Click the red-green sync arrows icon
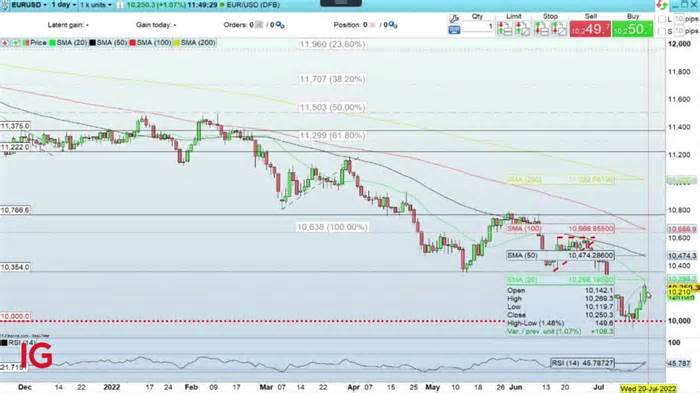Image resolution: width=700 pixels, height=393 pixels. point(662,5)
